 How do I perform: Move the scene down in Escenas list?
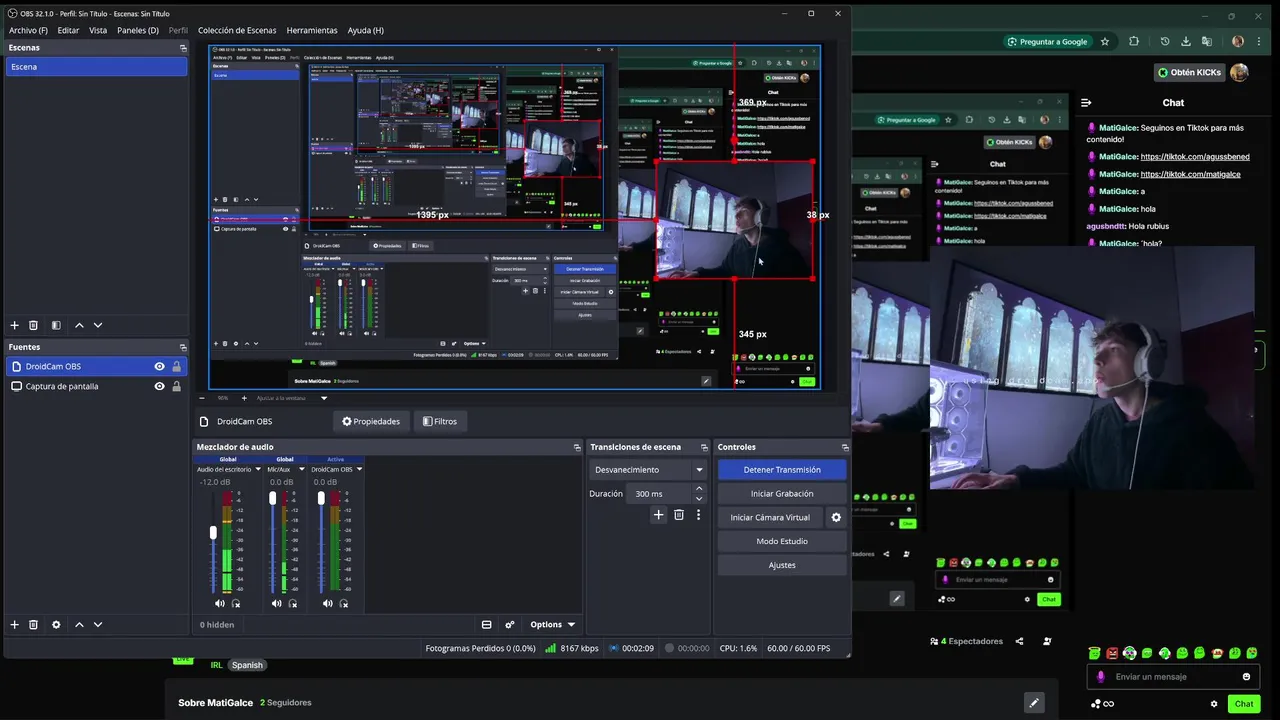[97, 325]
